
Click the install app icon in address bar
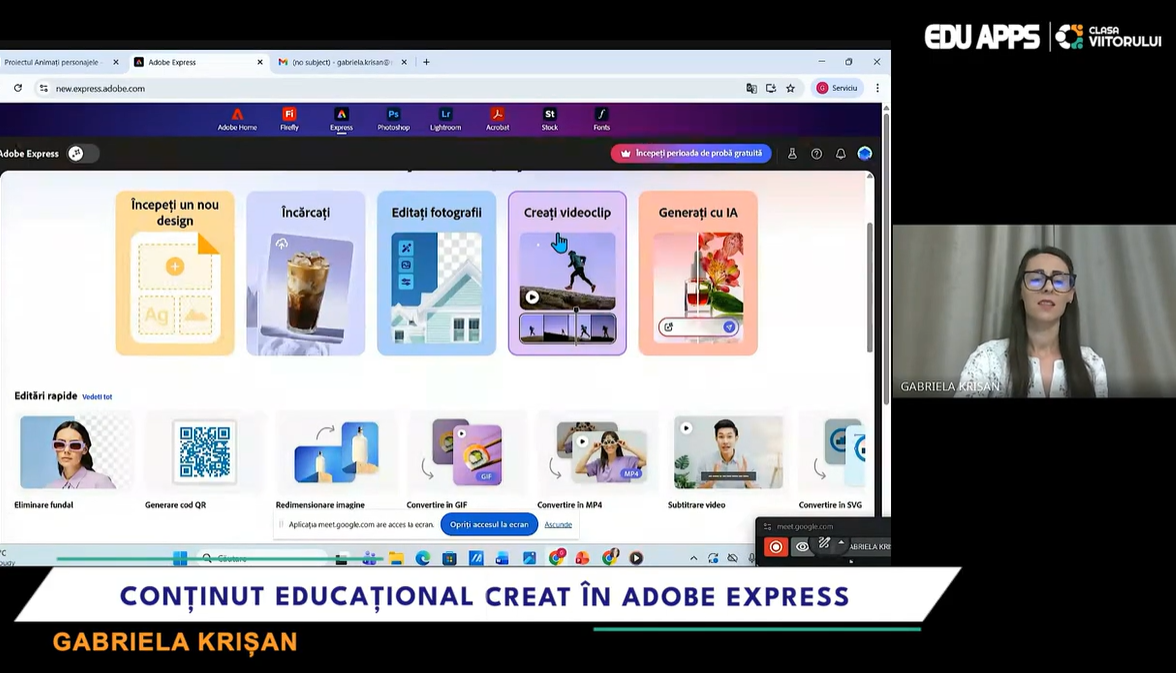tap(771, 88)
